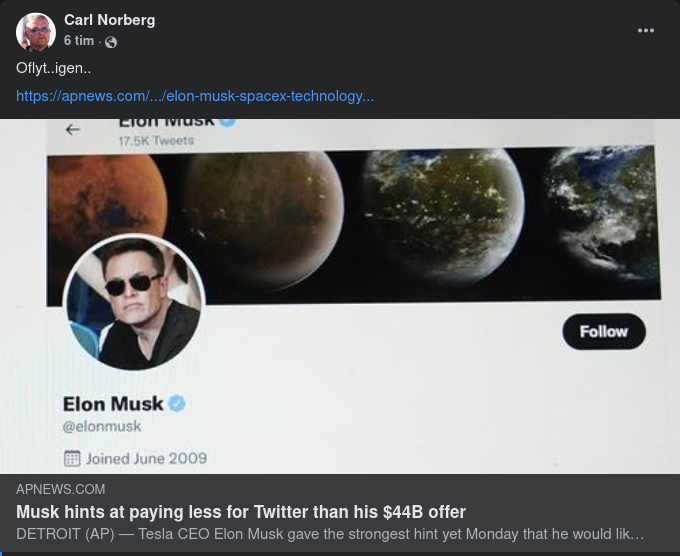Click the verified badge in the top Twitter header
This screenshot has width=680, height=556.
[x=227, y=122]
